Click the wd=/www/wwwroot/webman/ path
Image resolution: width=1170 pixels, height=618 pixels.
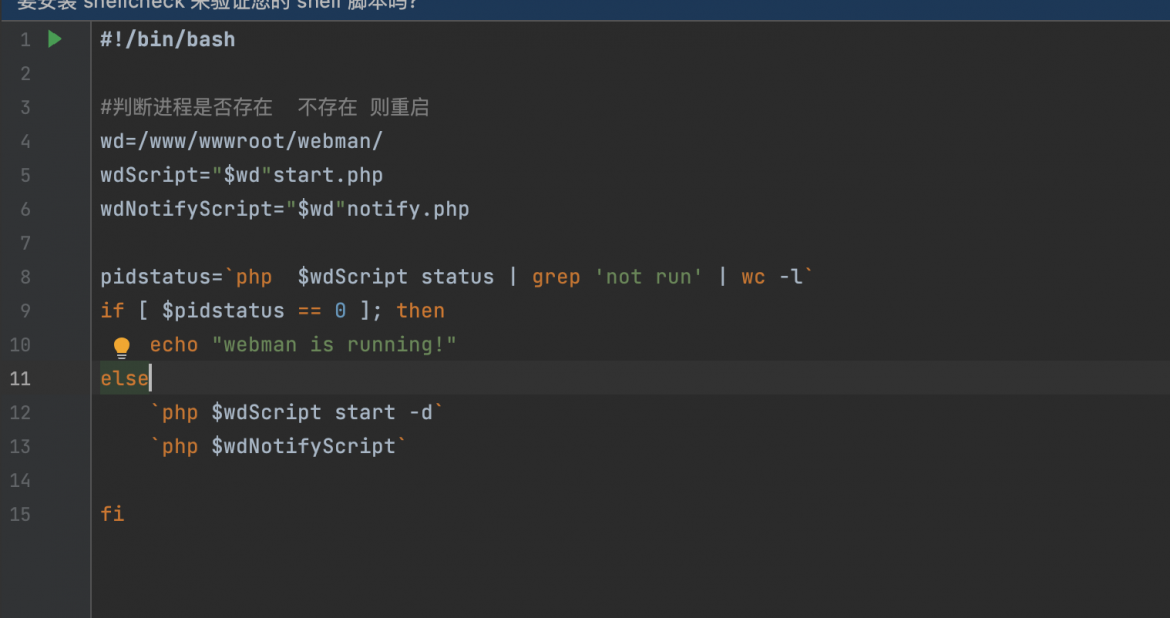coord(242,141)
